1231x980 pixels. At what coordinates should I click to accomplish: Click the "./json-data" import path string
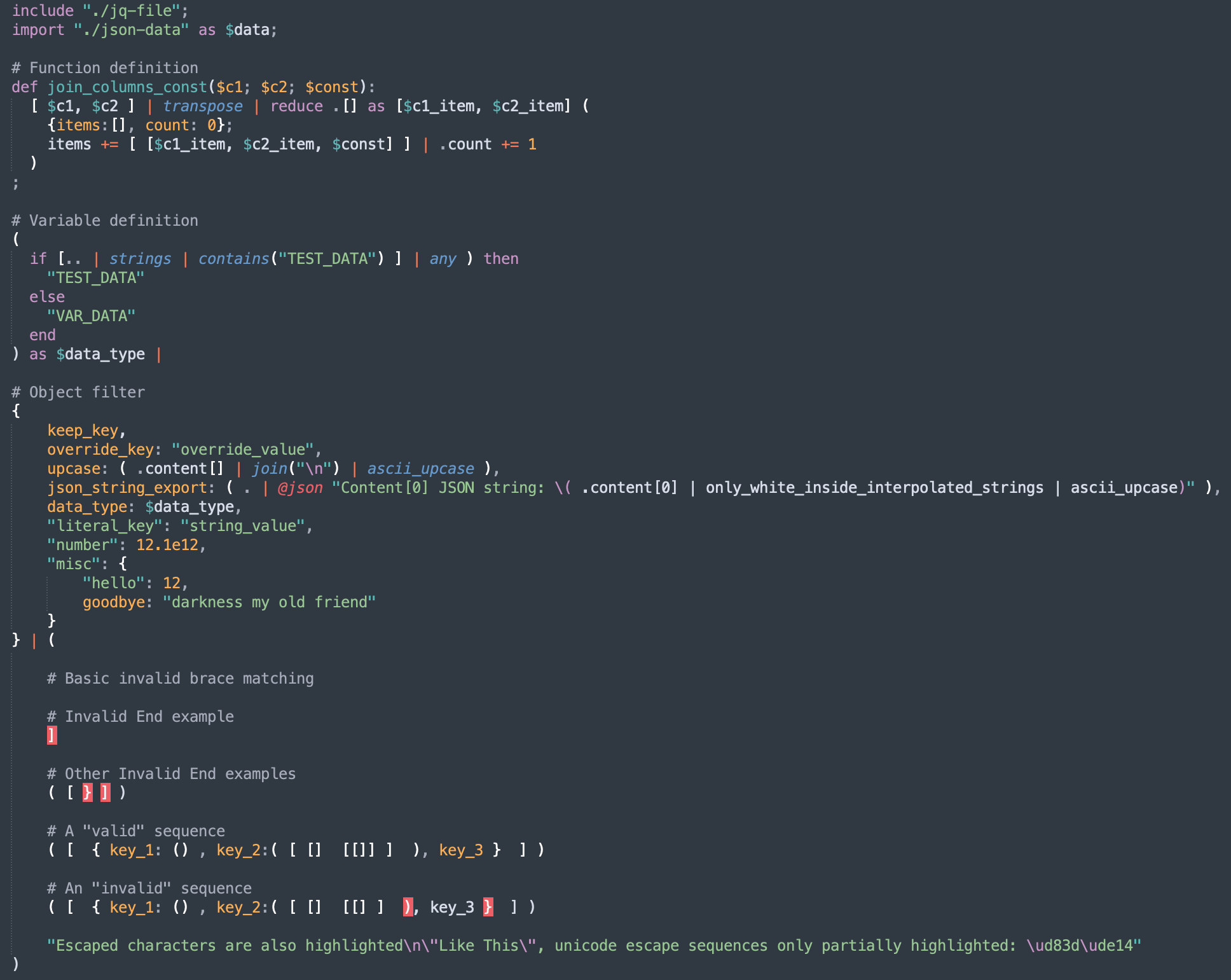(x=131, y=30)
